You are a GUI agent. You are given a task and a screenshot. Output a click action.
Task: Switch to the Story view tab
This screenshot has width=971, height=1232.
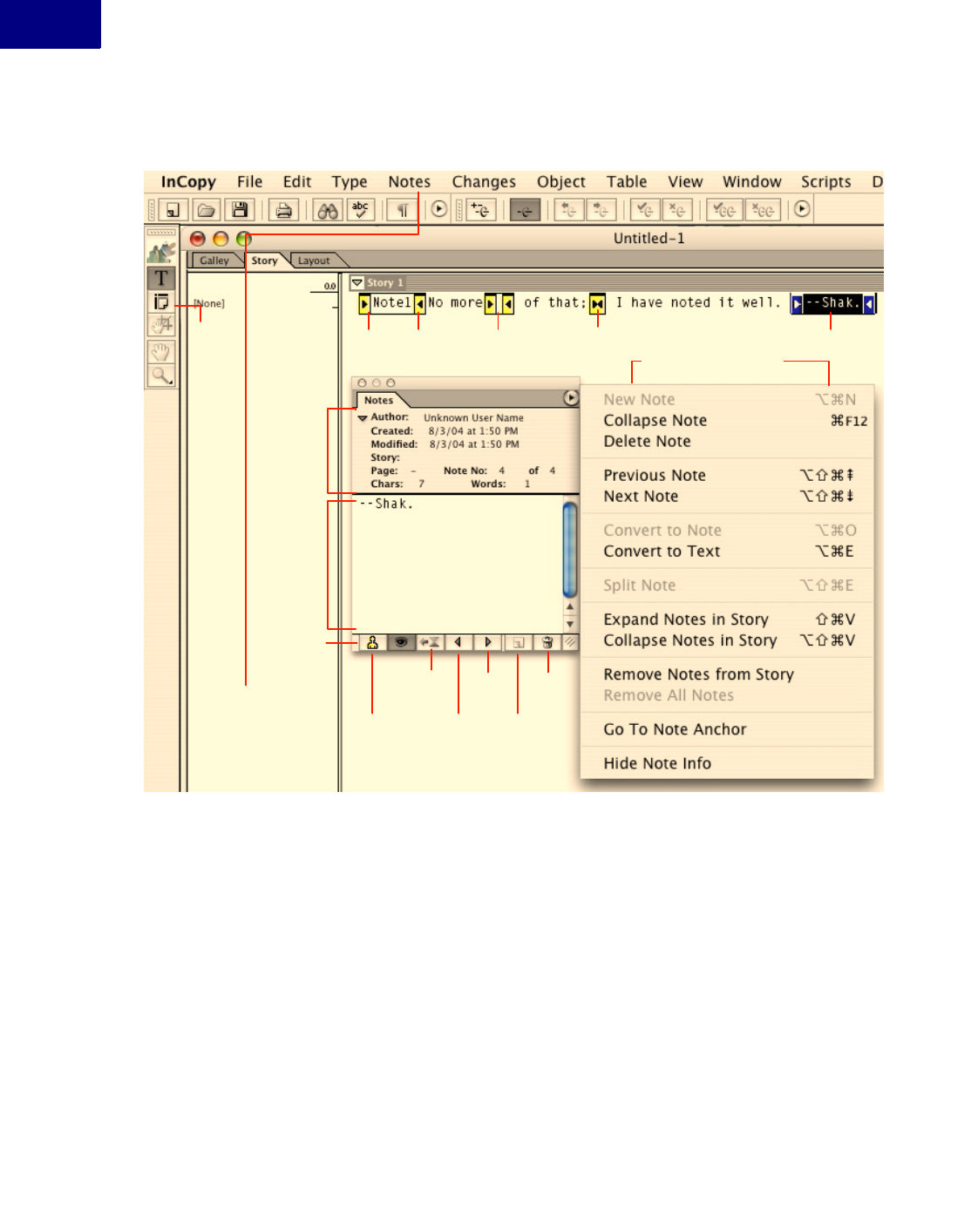tap(264, 261)
